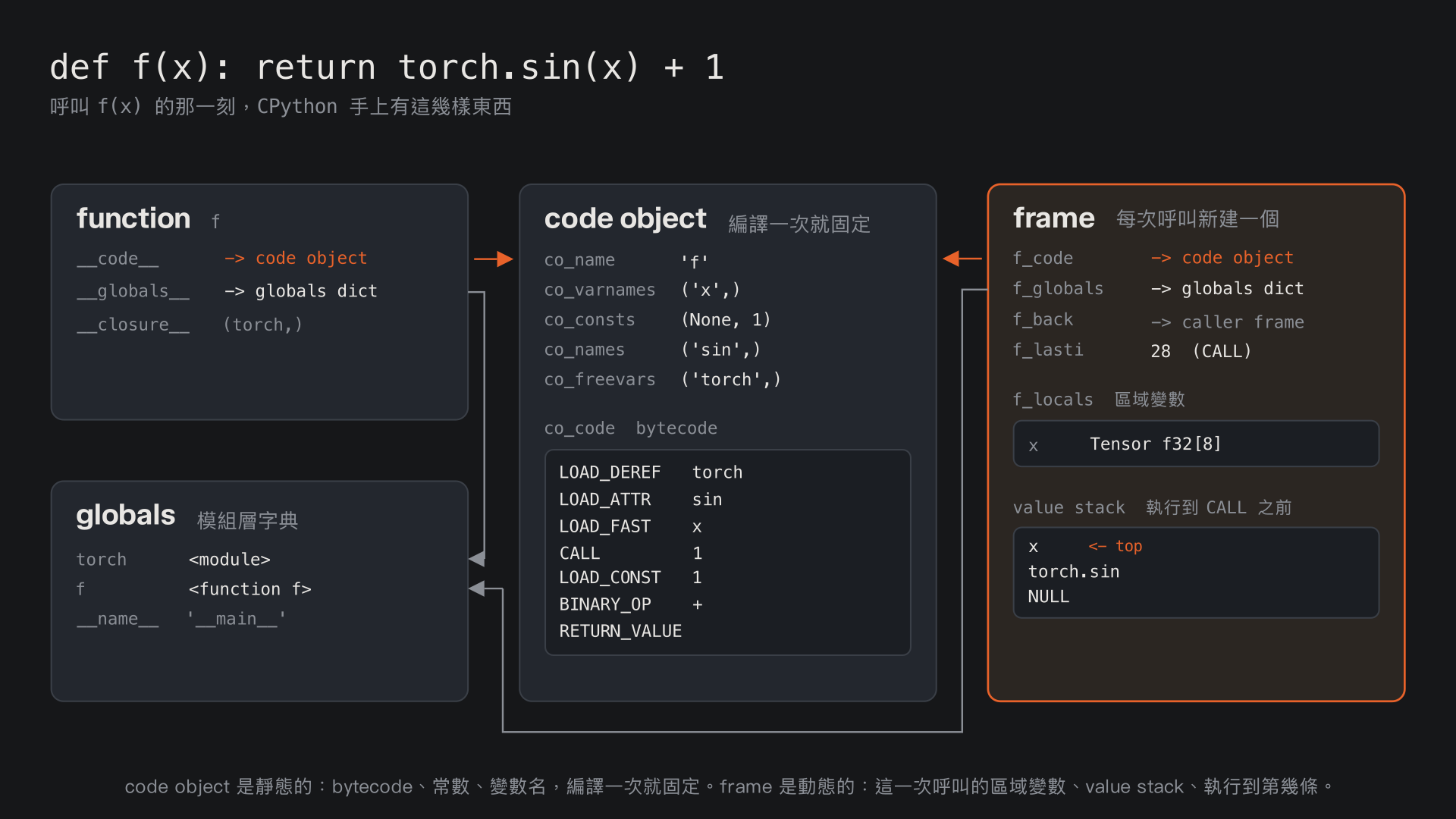This screenshot has width=1456, height=819.
Task: Select the 'co_name' field label
Action: pos(579,260)
